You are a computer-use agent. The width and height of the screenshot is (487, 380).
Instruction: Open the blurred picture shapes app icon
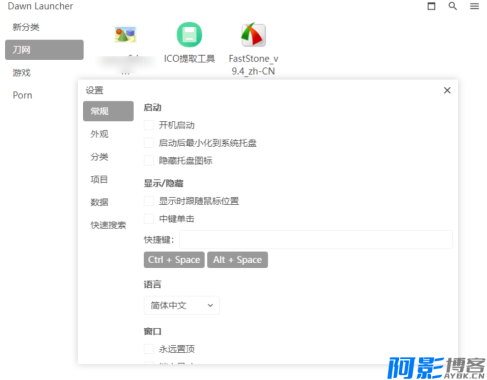125,35
